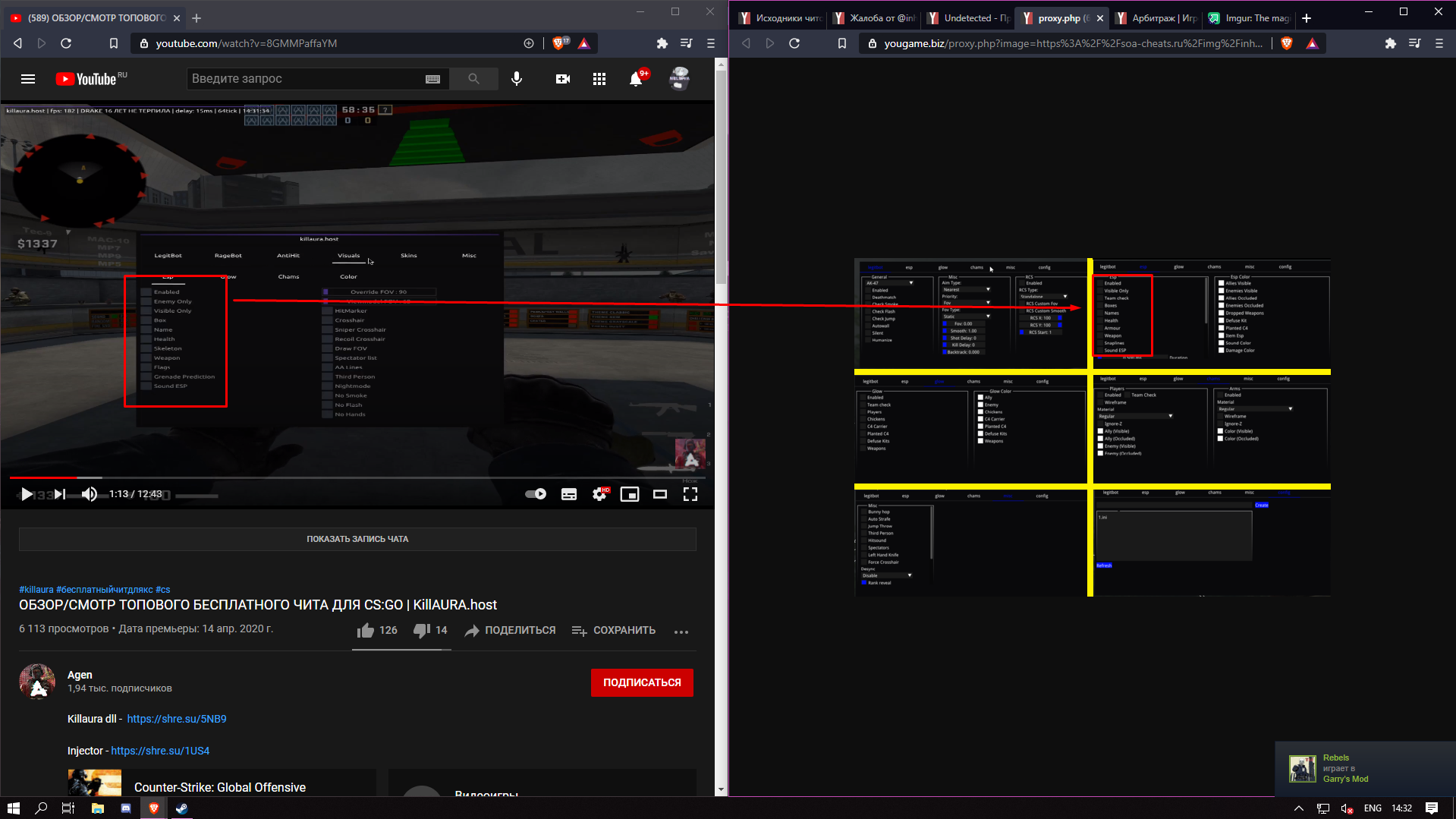
Task: Open video quality settings gear
Action: tap(599, 494)
